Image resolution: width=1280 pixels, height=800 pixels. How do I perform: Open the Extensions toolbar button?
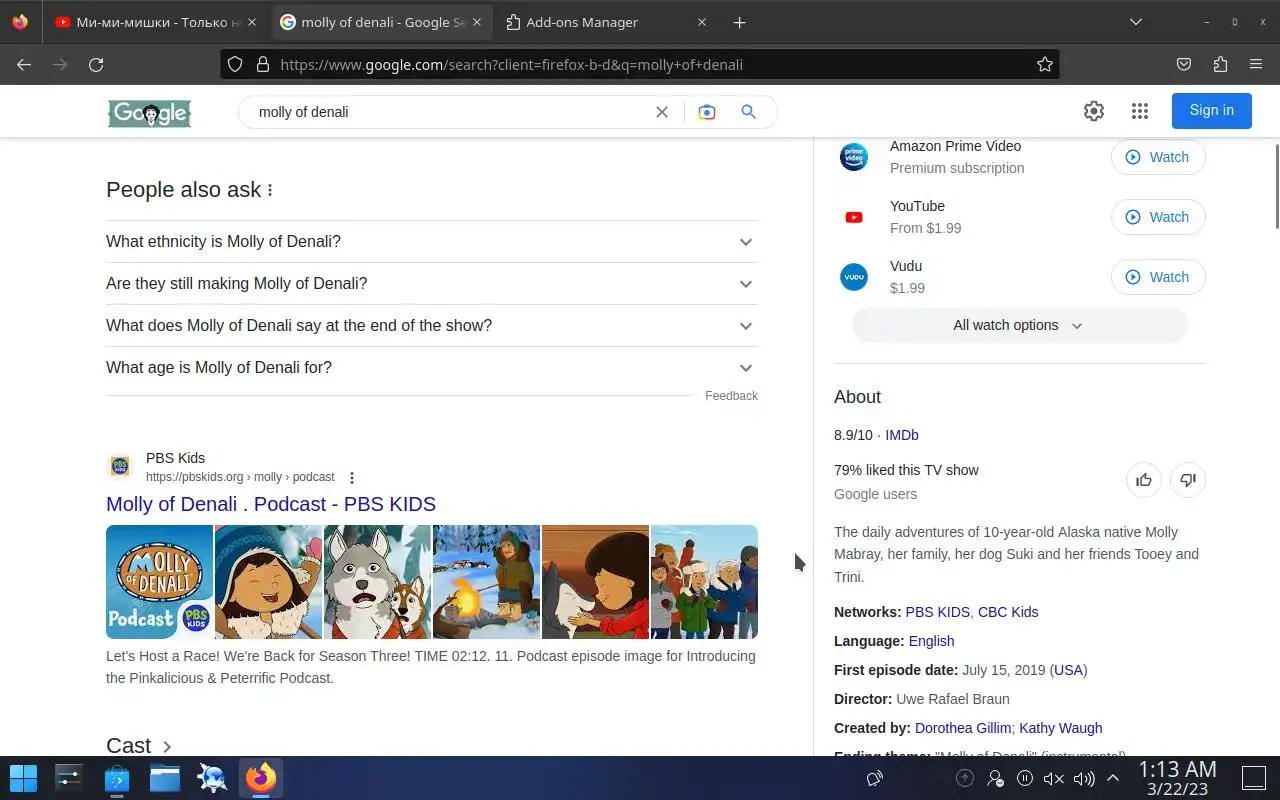tap(1220, 64)
